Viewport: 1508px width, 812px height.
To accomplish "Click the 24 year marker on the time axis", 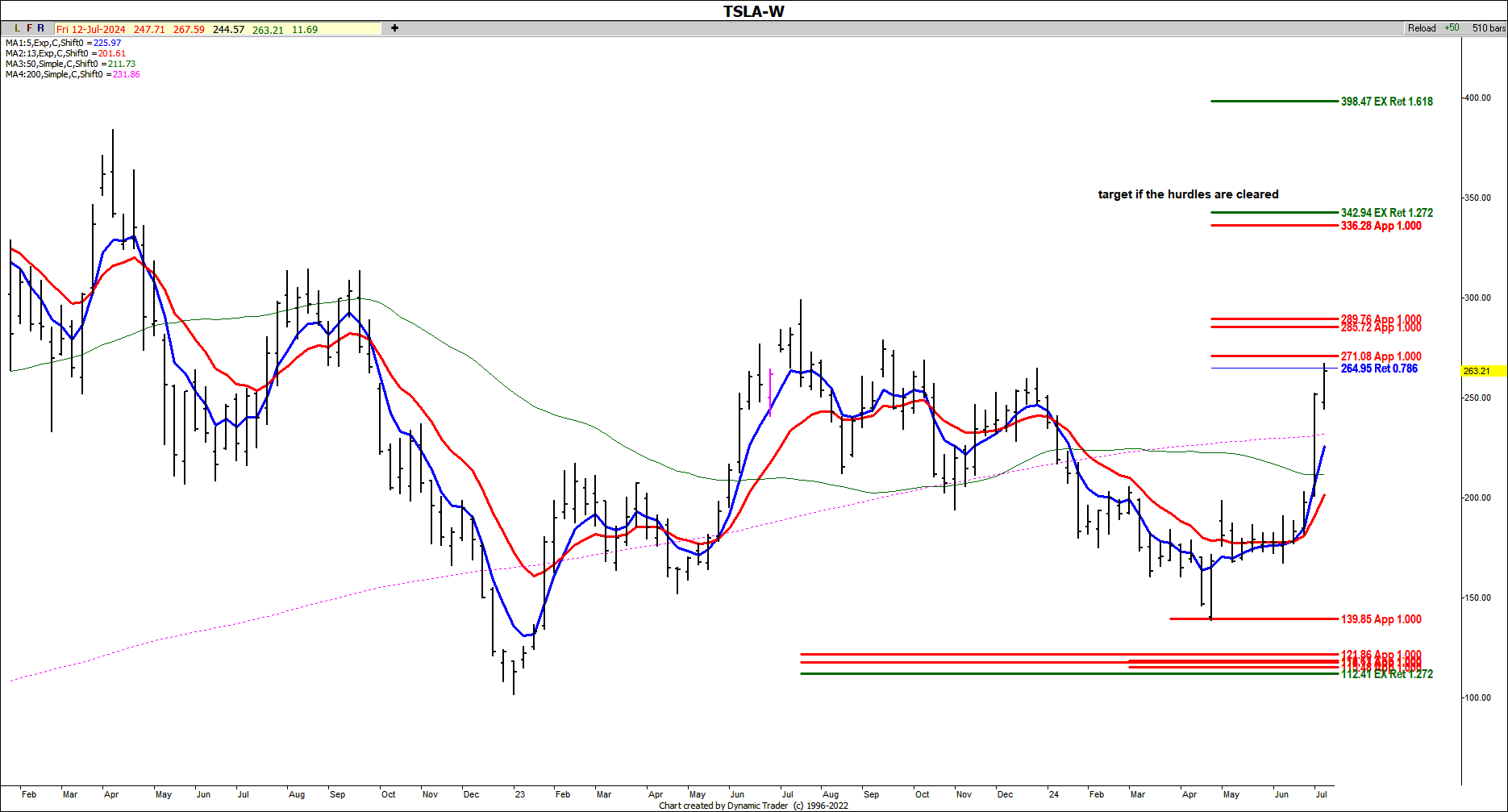I will 1053,794.
